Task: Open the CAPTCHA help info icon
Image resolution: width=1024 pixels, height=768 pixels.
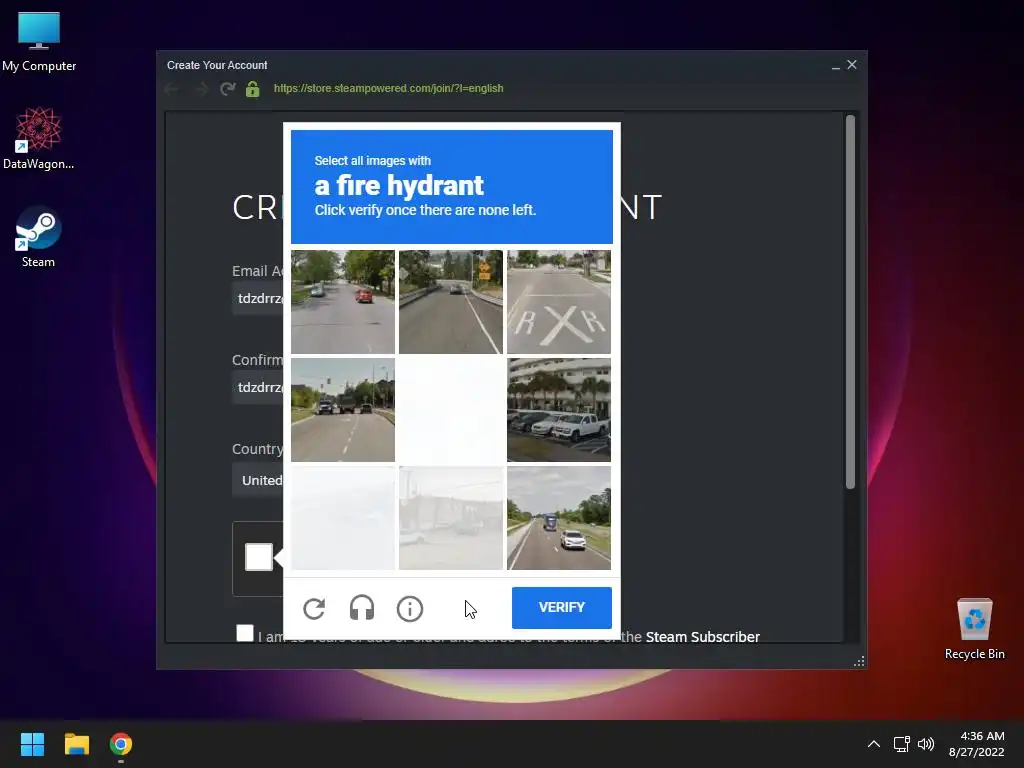Action: (410, 609)
